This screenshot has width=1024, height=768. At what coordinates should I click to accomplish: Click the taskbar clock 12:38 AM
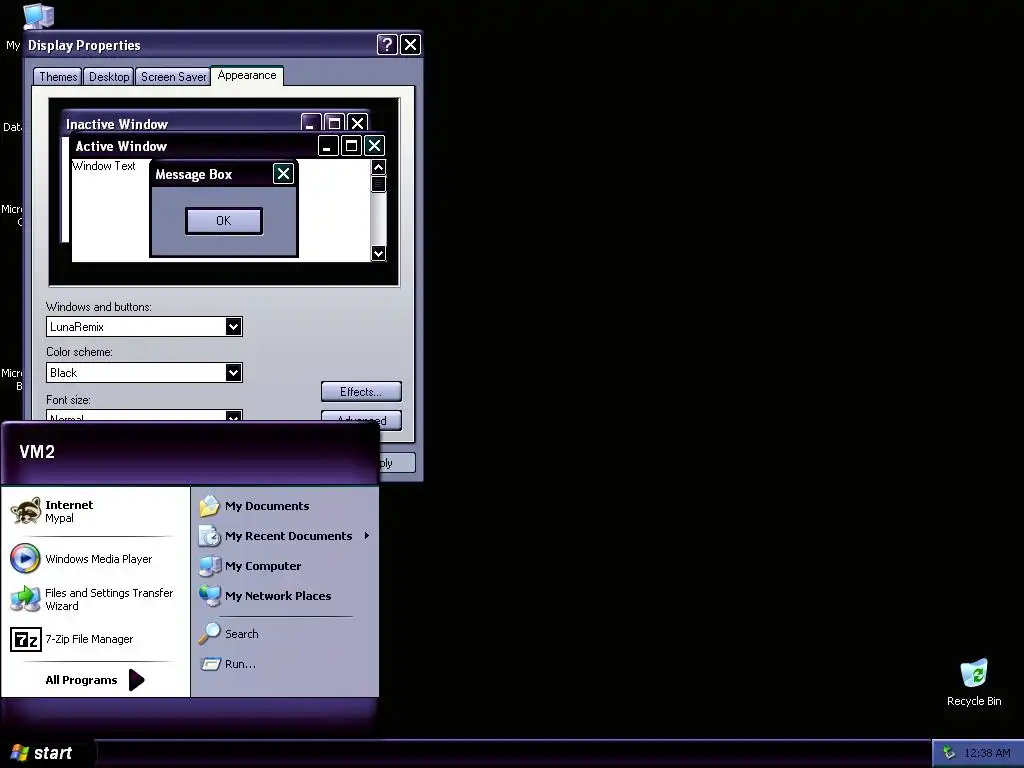point(987,754)
